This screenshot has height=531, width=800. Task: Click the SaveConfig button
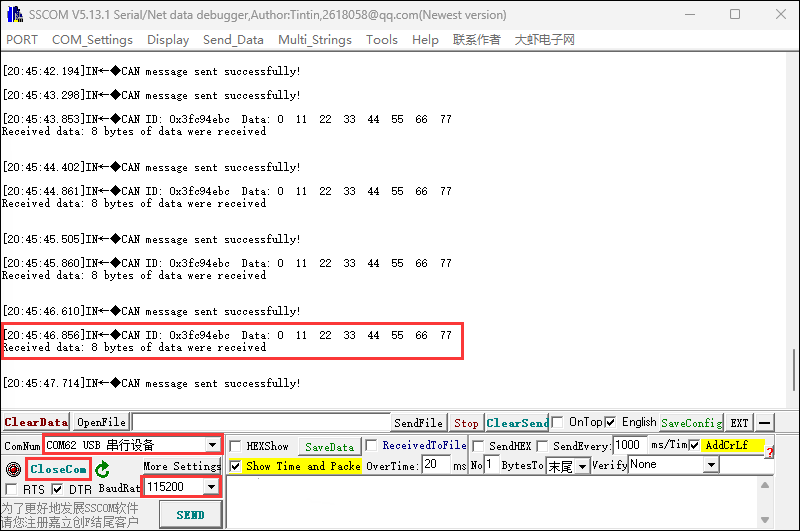pos(691,423)
